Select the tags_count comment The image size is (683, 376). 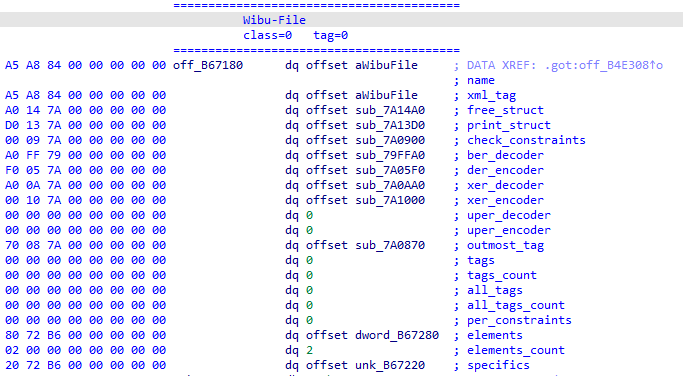click(x=502, y=275)
